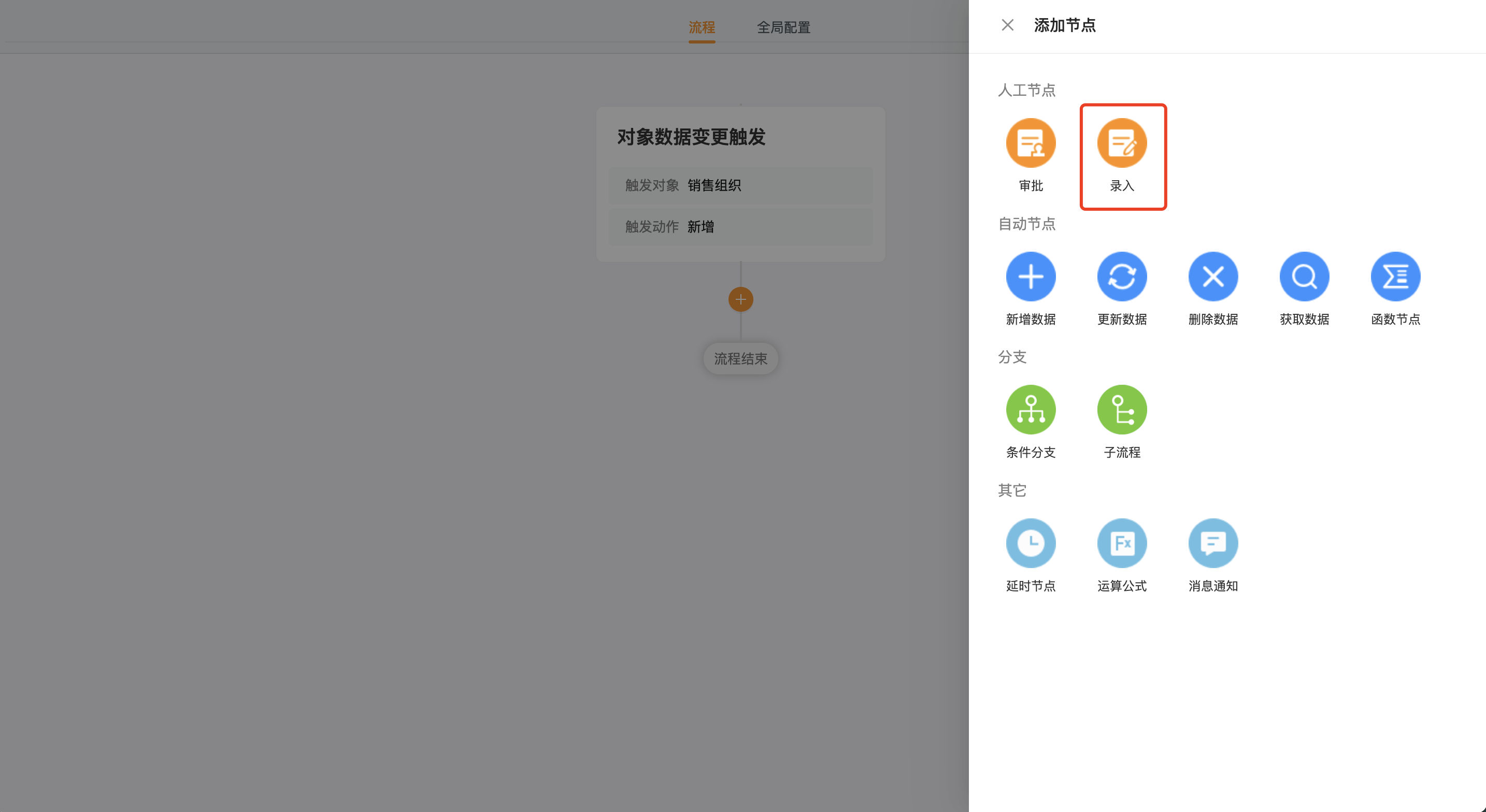Select the 删除数据 node
Image resolution: width=1486 pixels, height=812 pixels.
point(1212,276)
